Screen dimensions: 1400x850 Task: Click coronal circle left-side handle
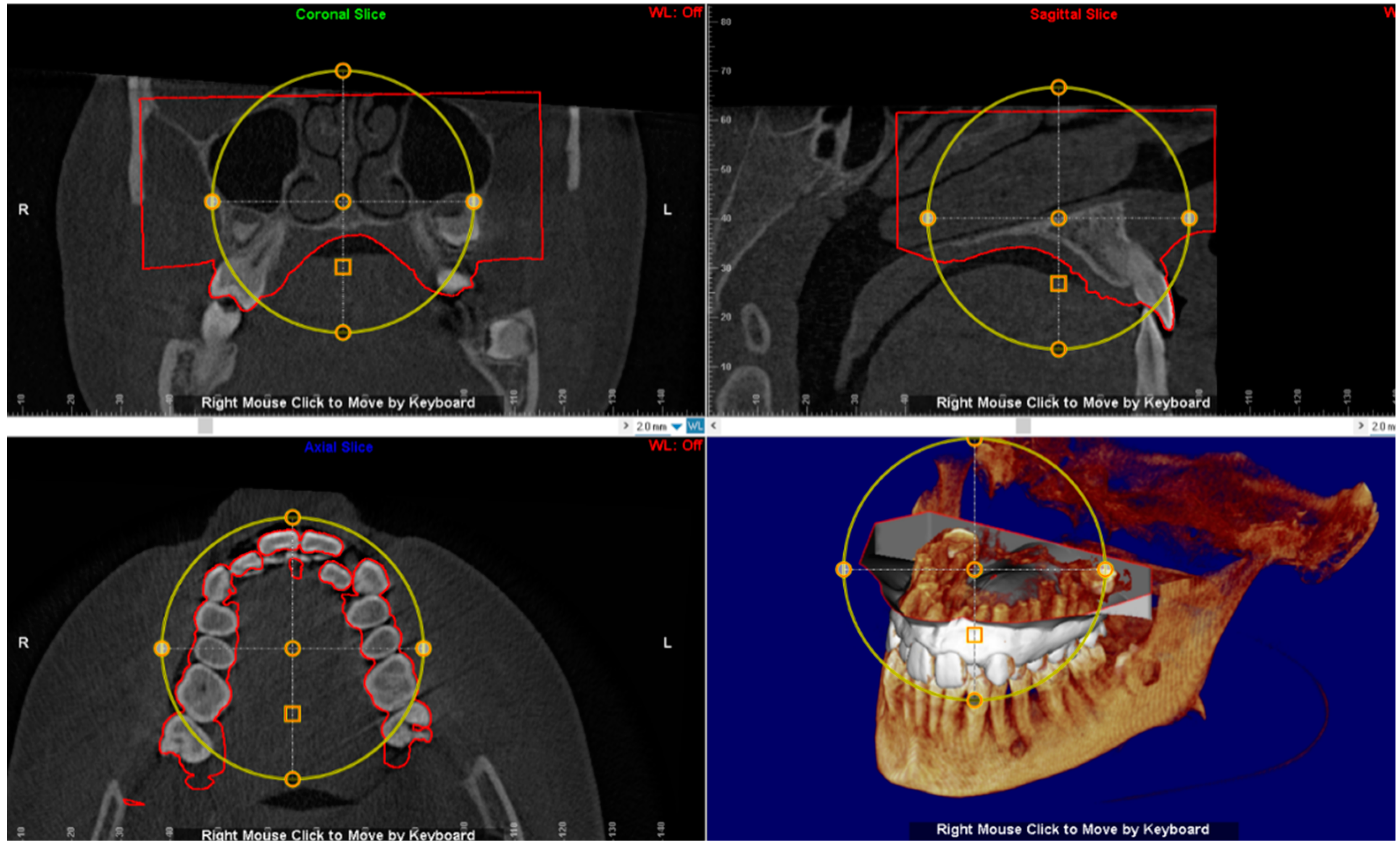point(212,202)
